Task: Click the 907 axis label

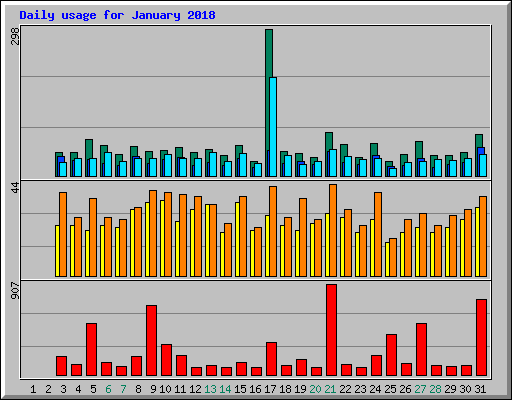Action: 15,291
